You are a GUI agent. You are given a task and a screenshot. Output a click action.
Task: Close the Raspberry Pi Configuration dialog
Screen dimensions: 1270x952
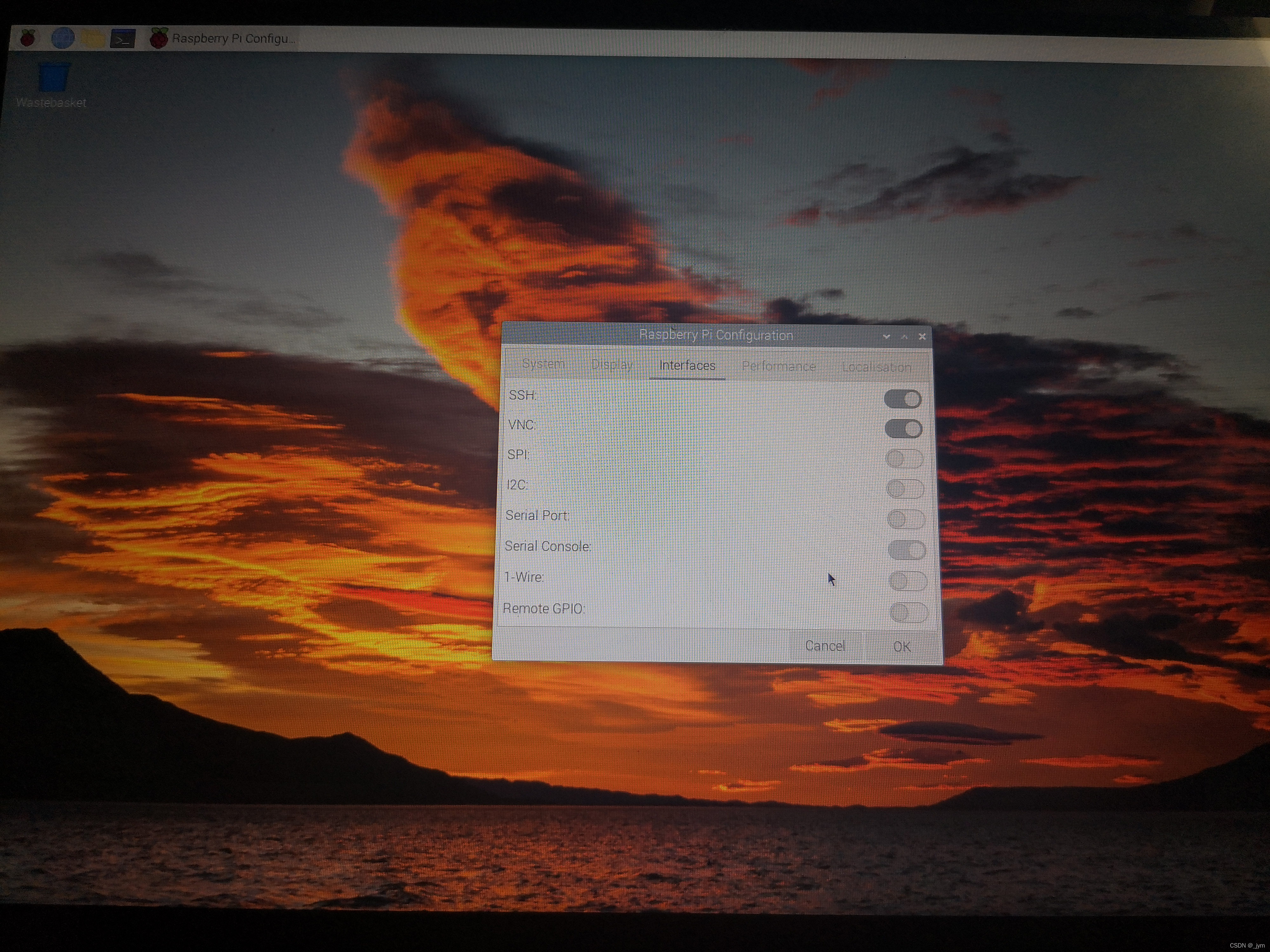click(x=922, y=337)
